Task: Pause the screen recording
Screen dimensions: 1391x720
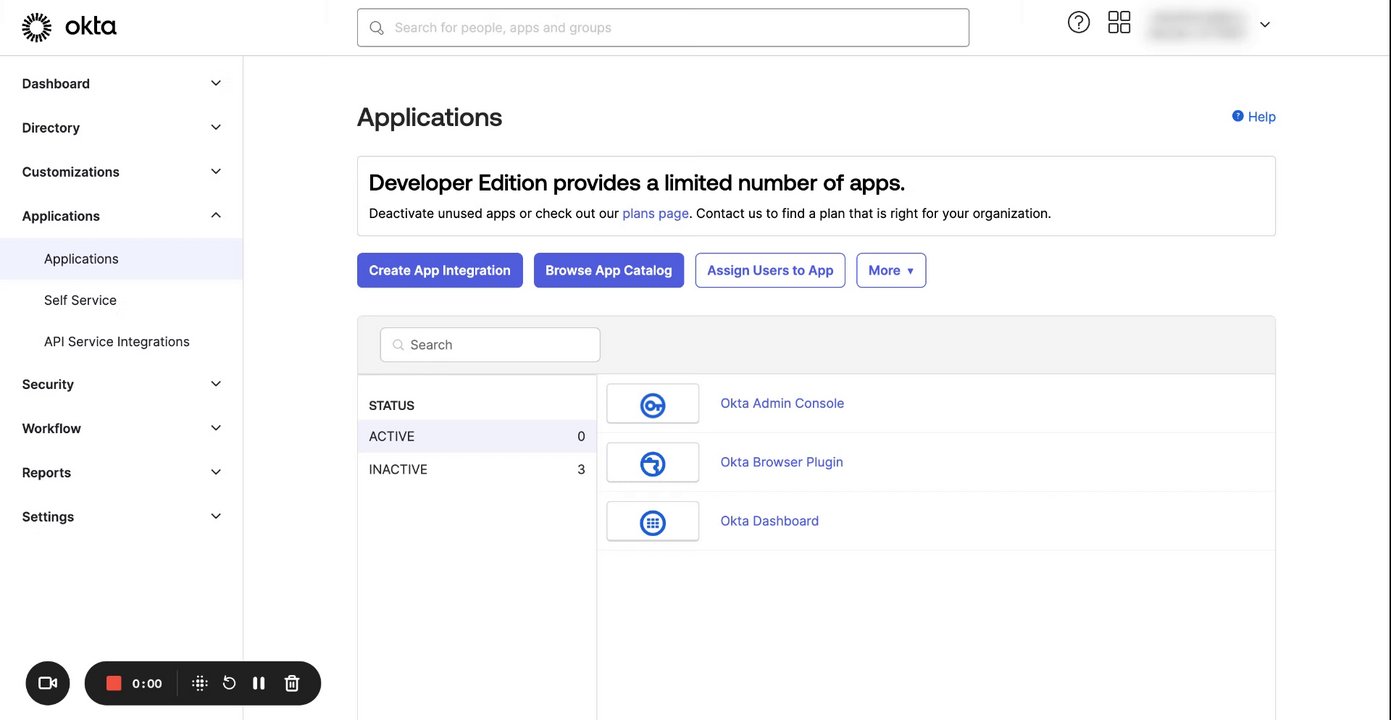Action: coord(259,683)
